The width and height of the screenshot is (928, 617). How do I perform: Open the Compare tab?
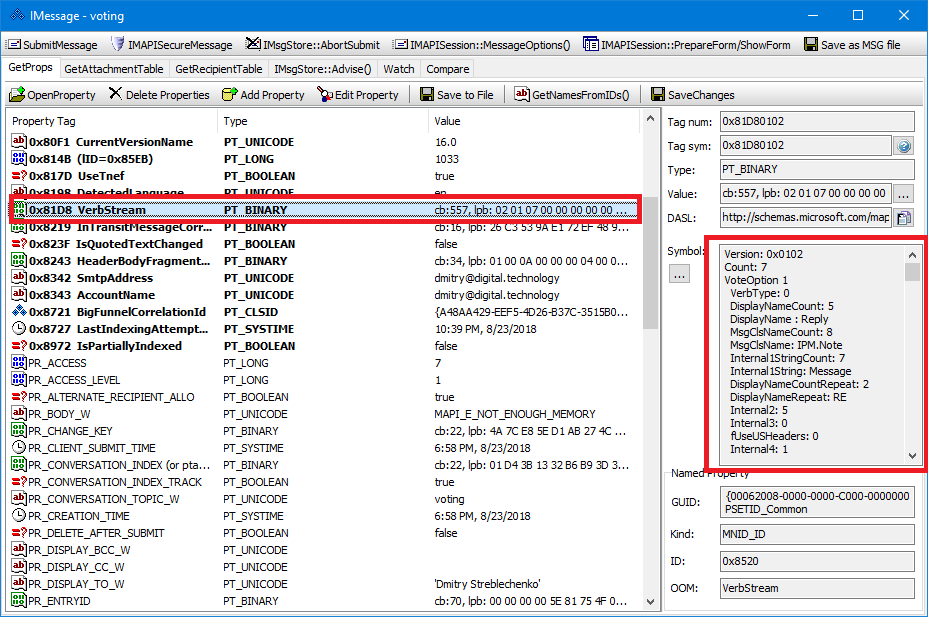[447, 69]
